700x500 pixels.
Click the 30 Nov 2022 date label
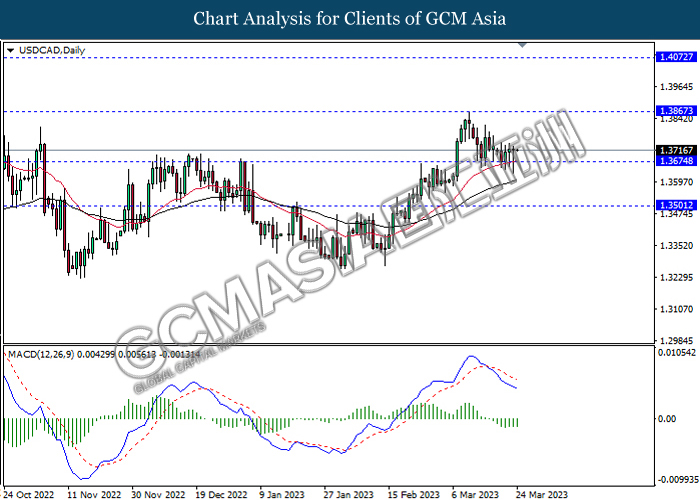[158, 495]
